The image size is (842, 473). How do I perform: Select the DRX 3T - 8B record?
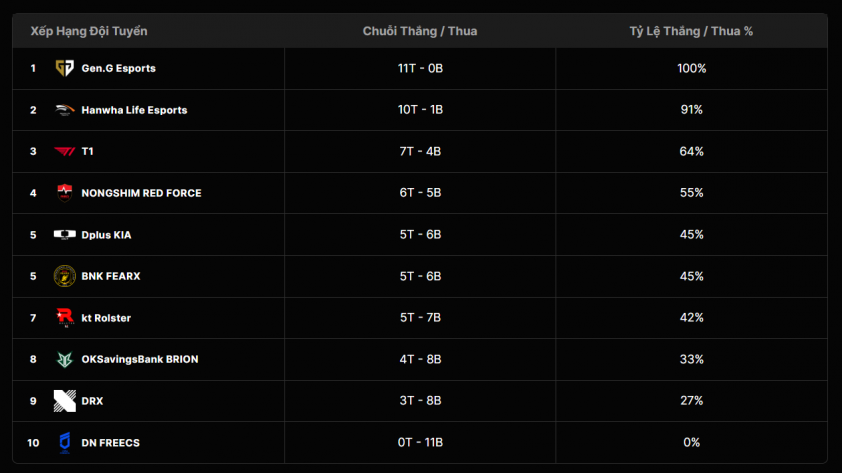coord(420,401)
